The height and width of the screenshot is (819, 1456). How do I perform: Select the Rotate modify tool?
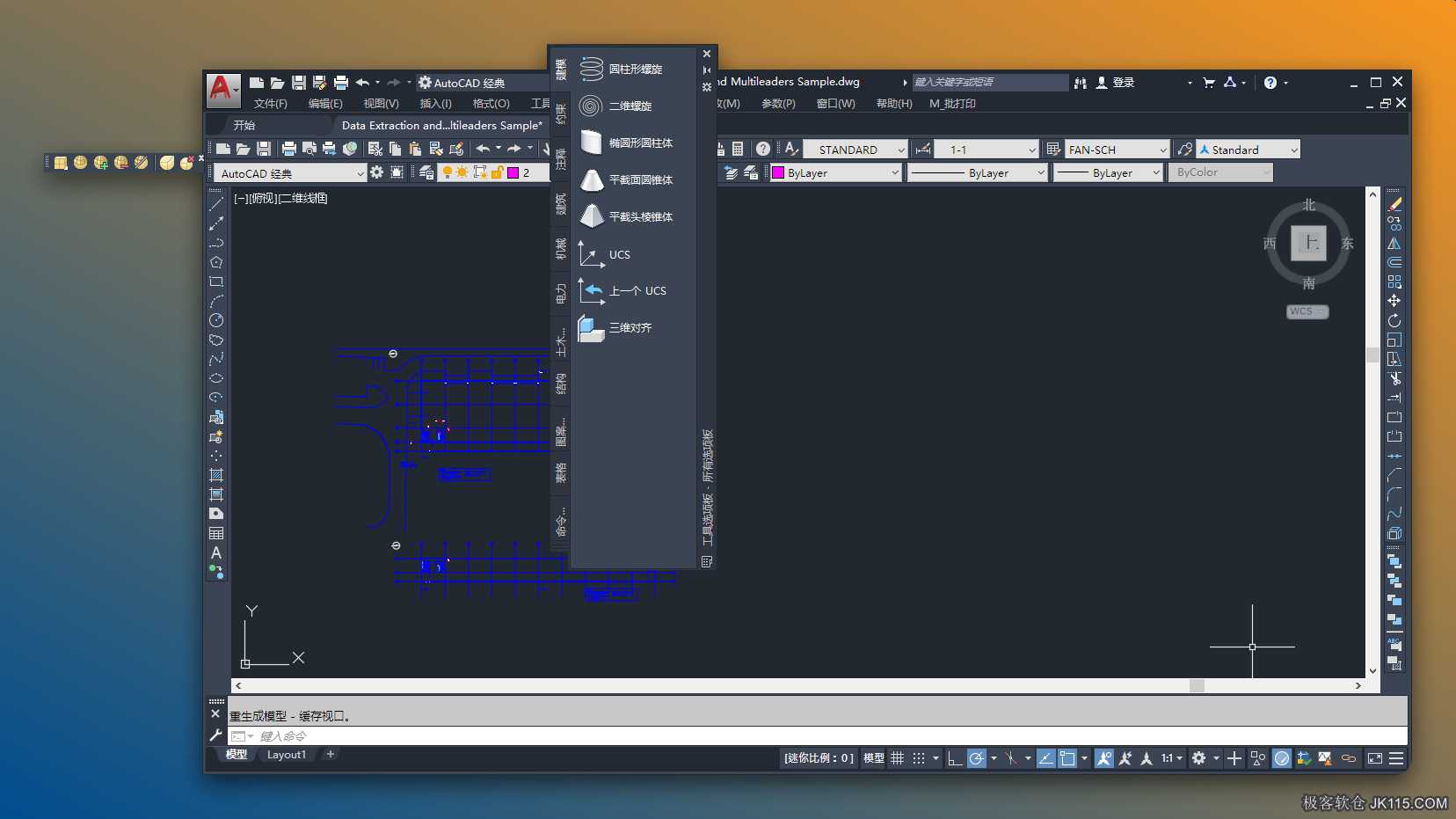1394,320
